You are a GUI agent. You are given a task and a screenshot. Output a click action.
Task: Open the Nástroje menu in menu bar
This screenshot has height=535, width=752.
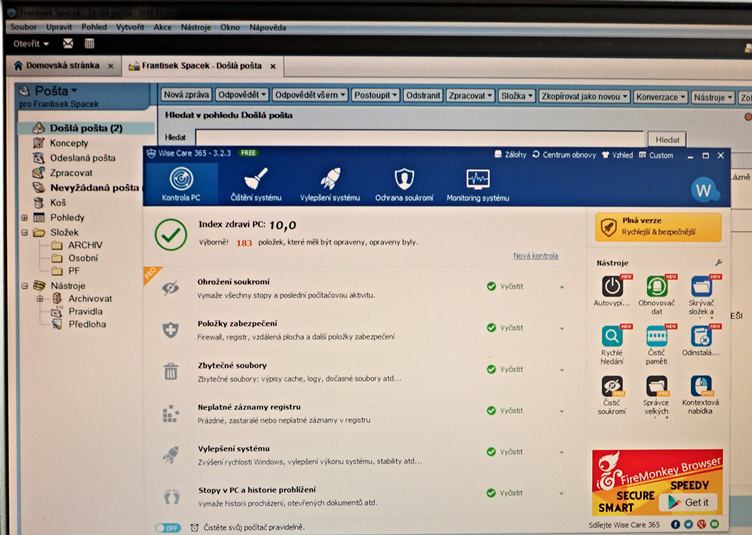[196, 27]
